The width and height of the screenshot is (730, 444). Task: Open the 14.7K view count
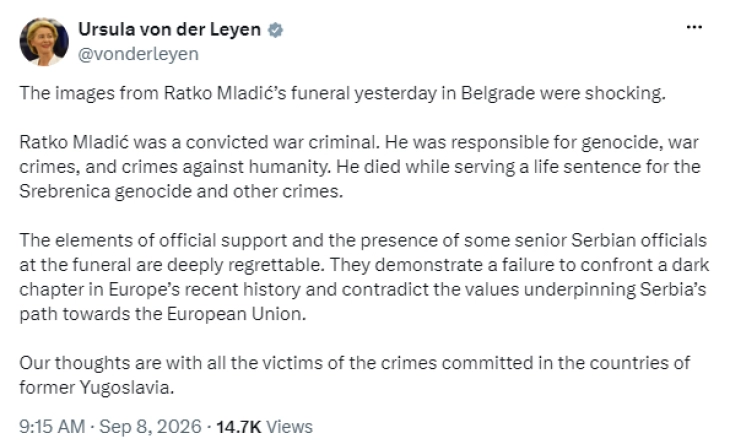click(238, 426)
